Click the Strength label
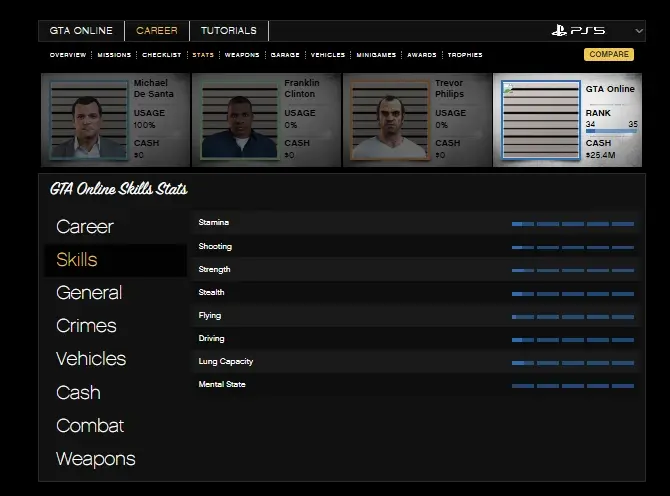Image resolution: width=670 pixels, height=496 pixels. pos(214,270)
